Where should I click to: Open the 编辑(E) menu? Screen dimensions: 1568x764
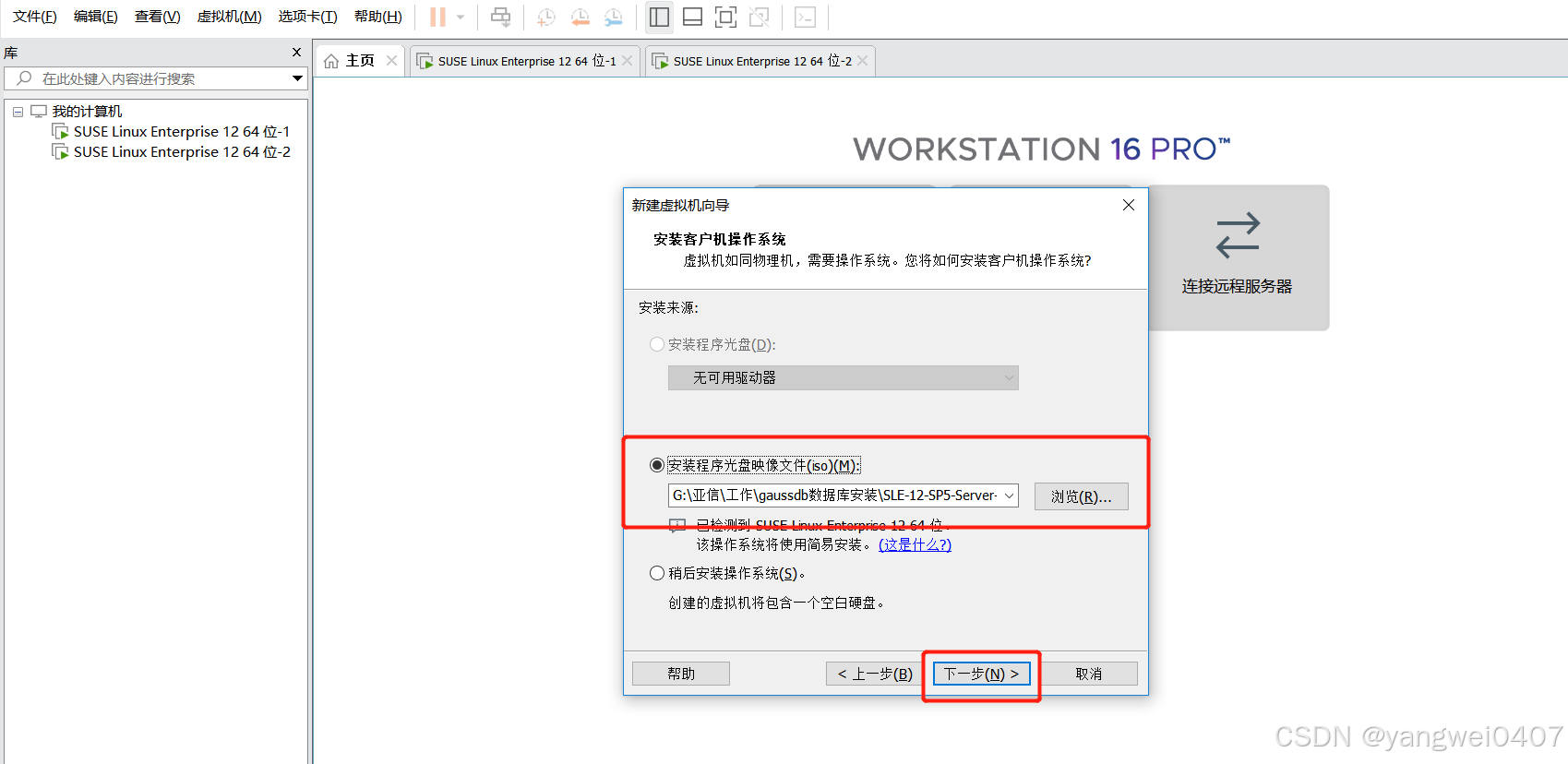tap(96, 17)
